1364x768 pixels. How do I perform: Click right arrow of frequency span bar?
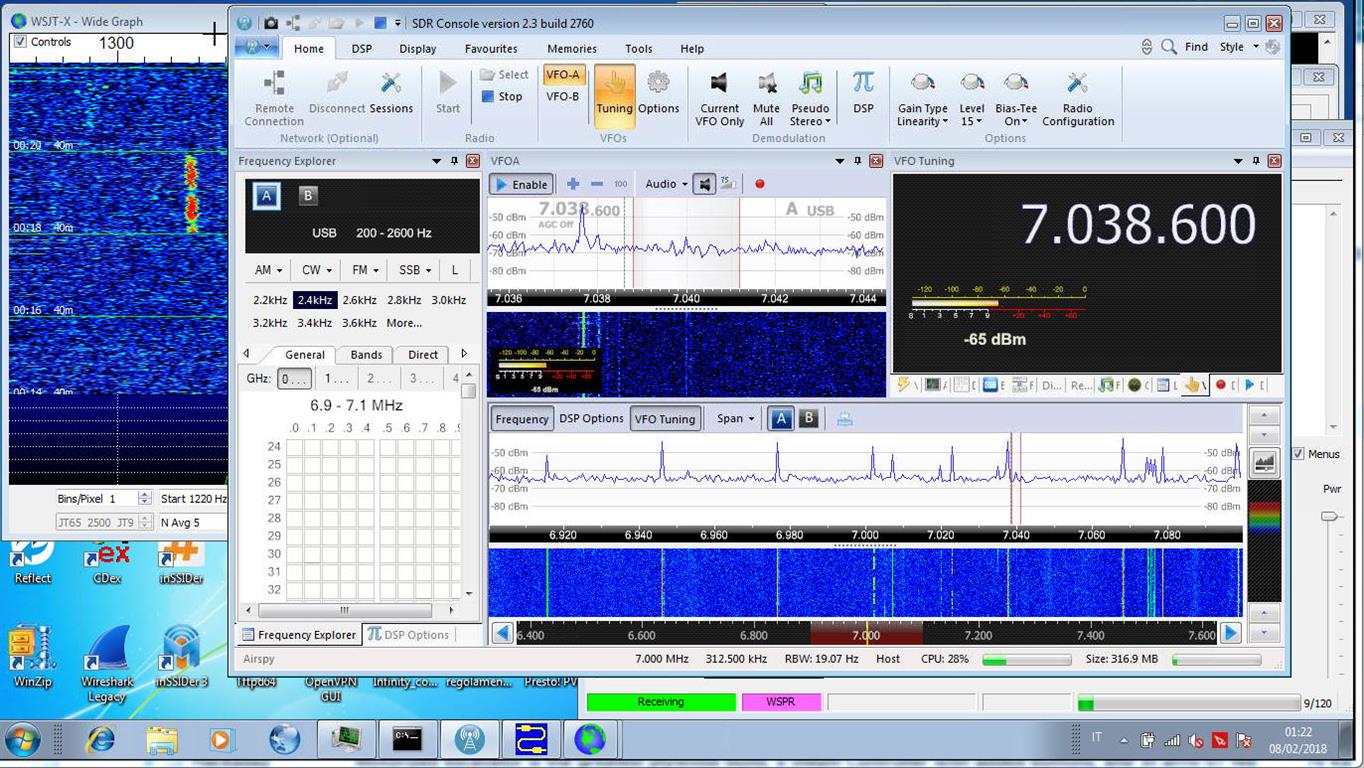coord(1231,633)
